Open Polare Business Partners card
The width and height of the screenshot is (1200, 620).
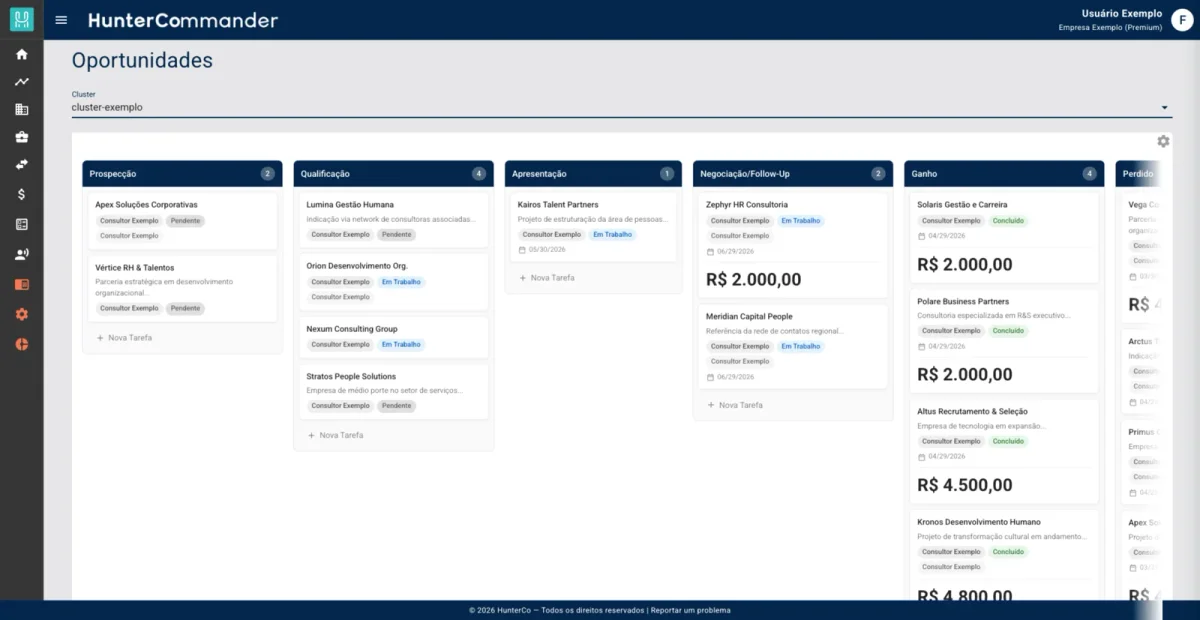[1004, 341]
